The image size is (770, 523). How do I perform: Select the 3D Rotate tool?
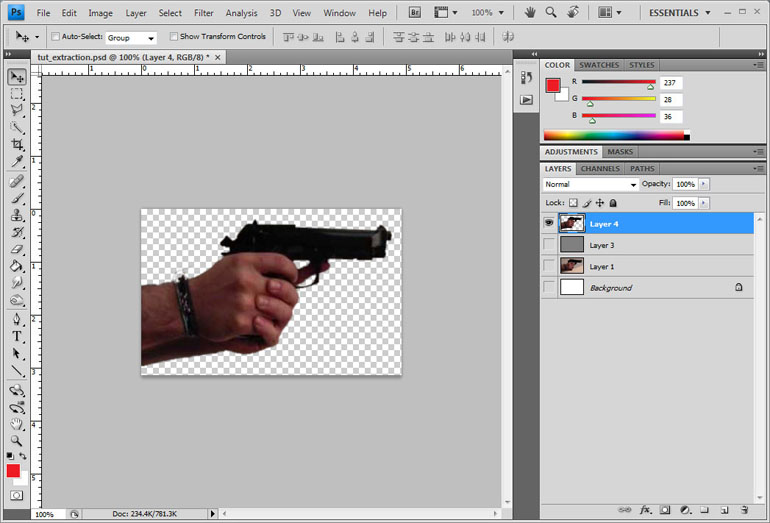pos(17,390)
